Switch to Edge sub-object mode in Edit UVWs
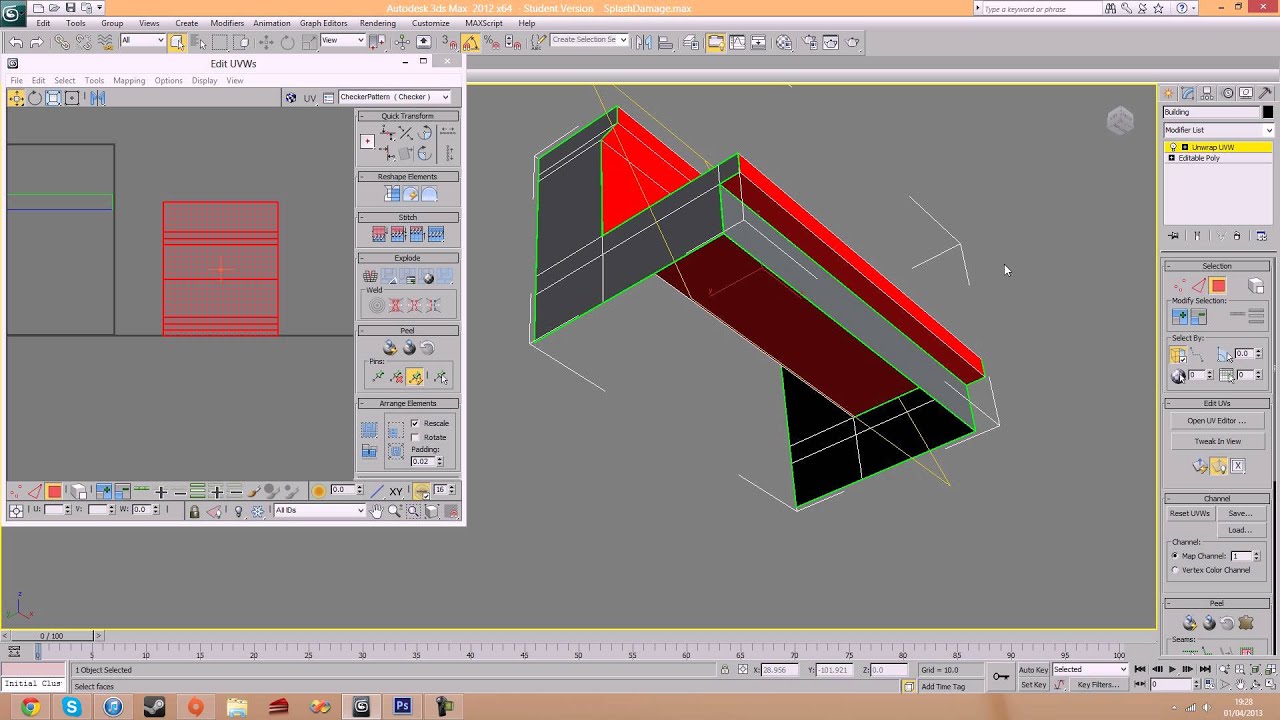This screenshot has height=720, width=1280. 35,491
